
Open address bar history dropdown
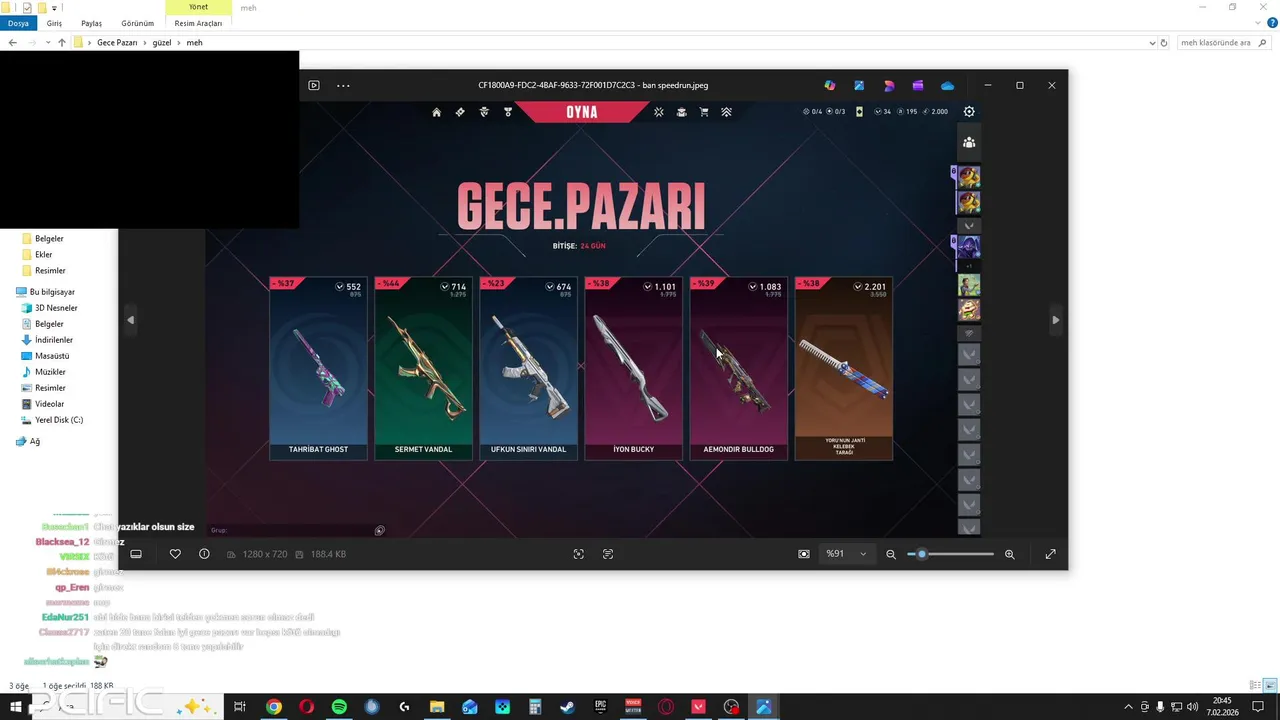pos(1153,43)
